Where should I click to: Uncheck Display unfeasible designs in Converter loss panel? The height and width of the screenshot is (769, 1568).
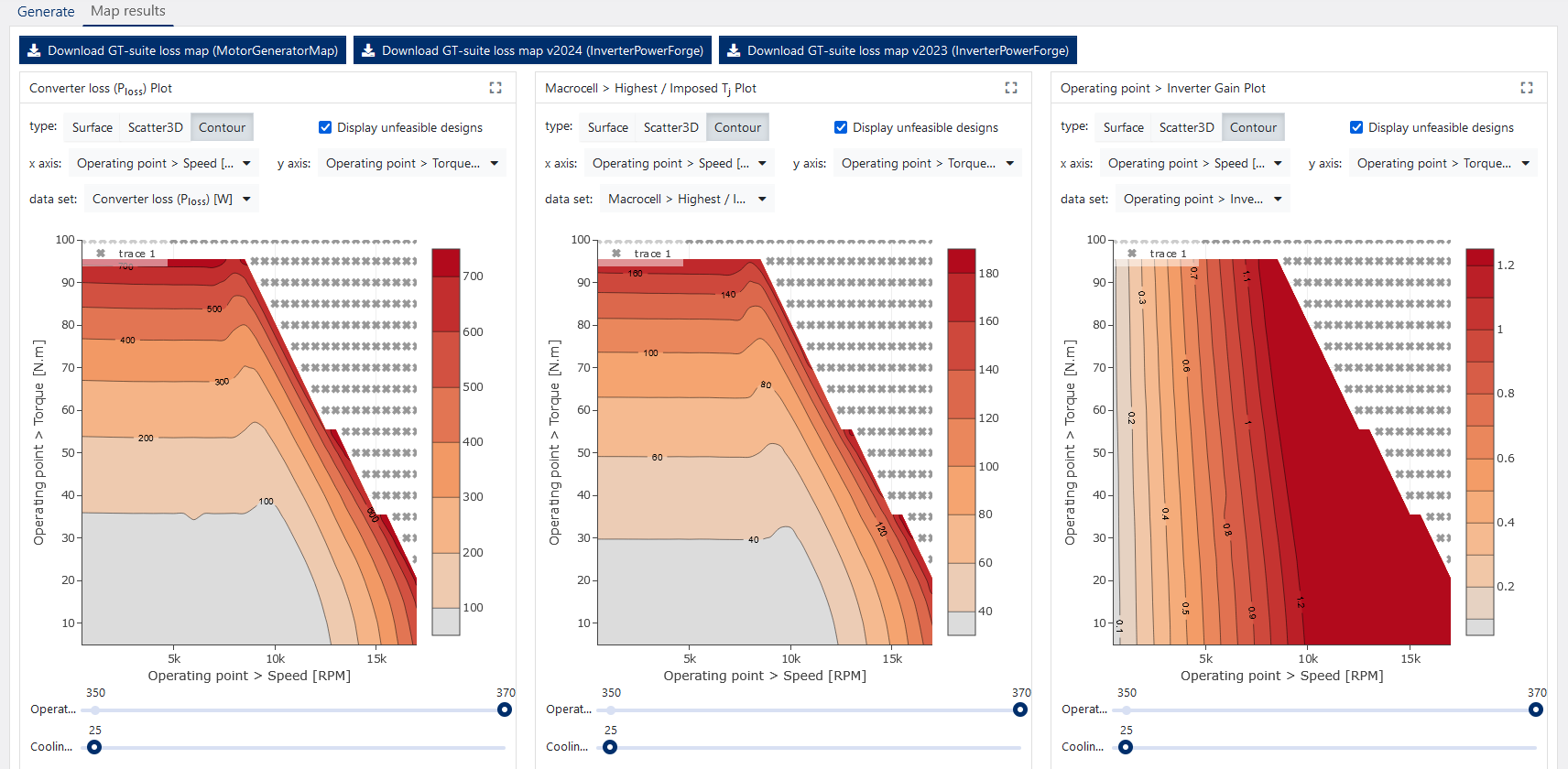[x=325, y=127]
